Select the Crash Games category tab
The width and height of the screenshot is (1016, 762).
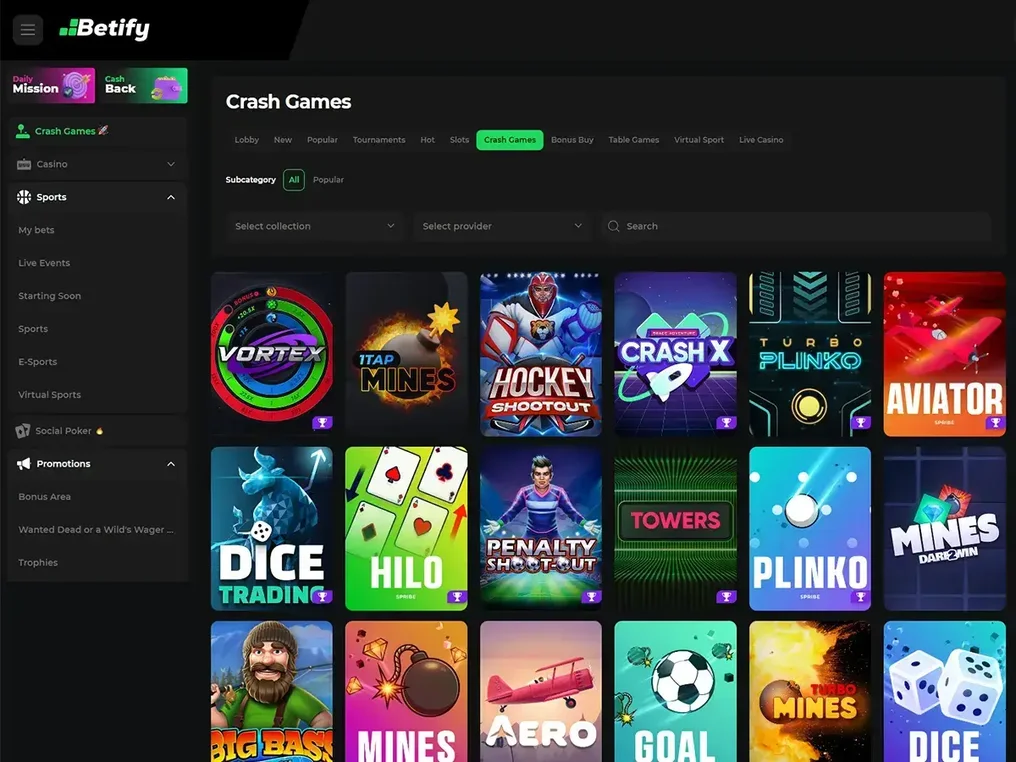click(510, 140)
